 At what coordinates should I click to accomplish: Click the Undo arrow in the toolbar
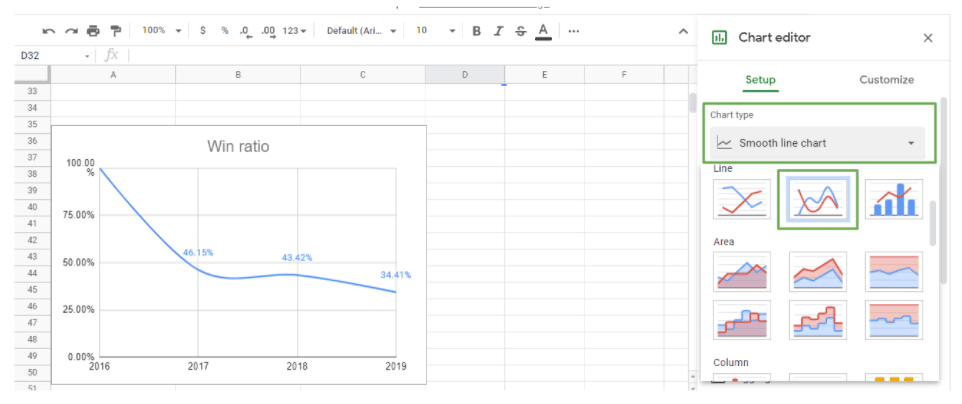(x=49, y=31)
